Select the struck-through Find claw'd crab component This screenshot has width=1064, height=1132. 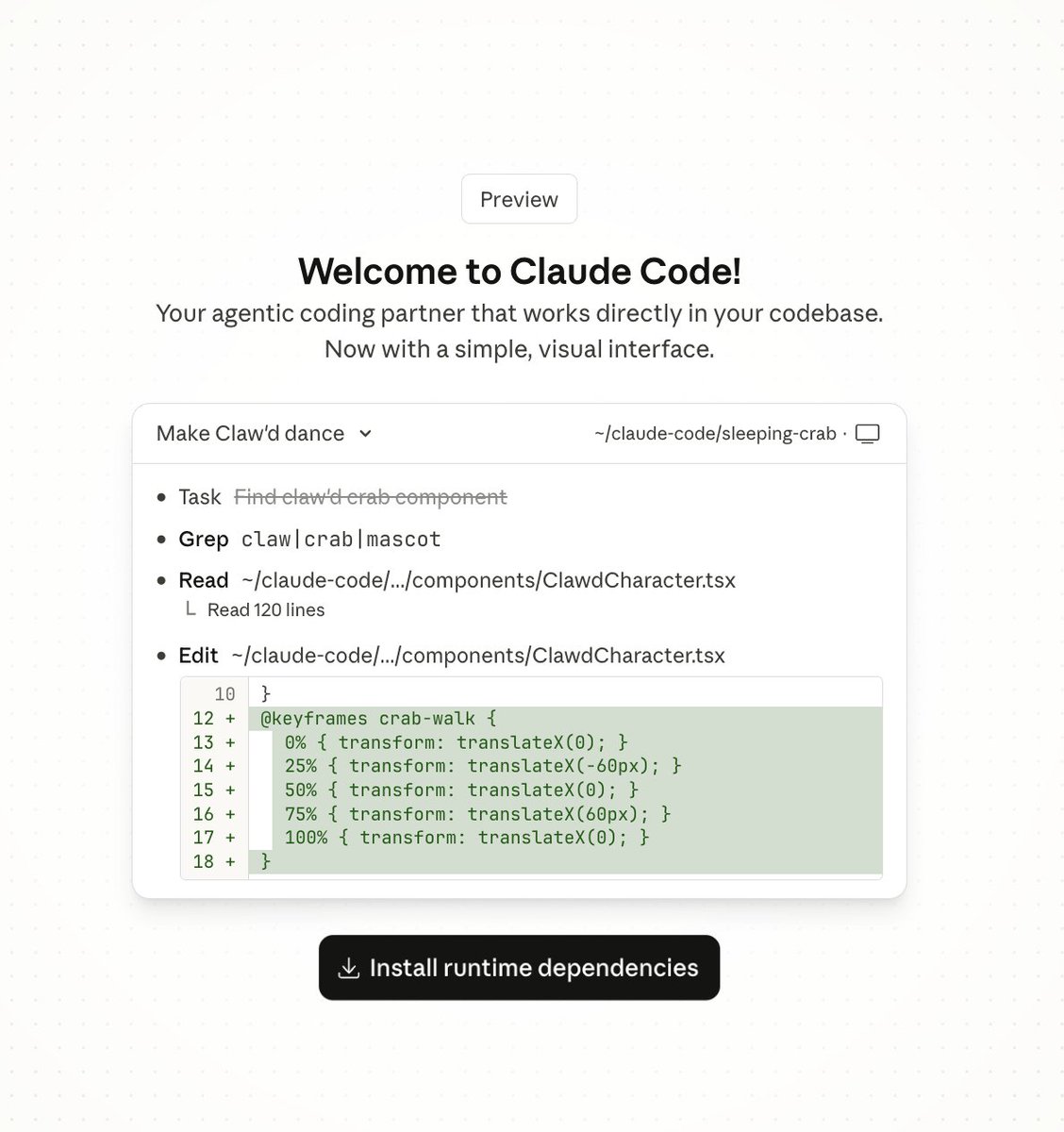click(371, 496)
